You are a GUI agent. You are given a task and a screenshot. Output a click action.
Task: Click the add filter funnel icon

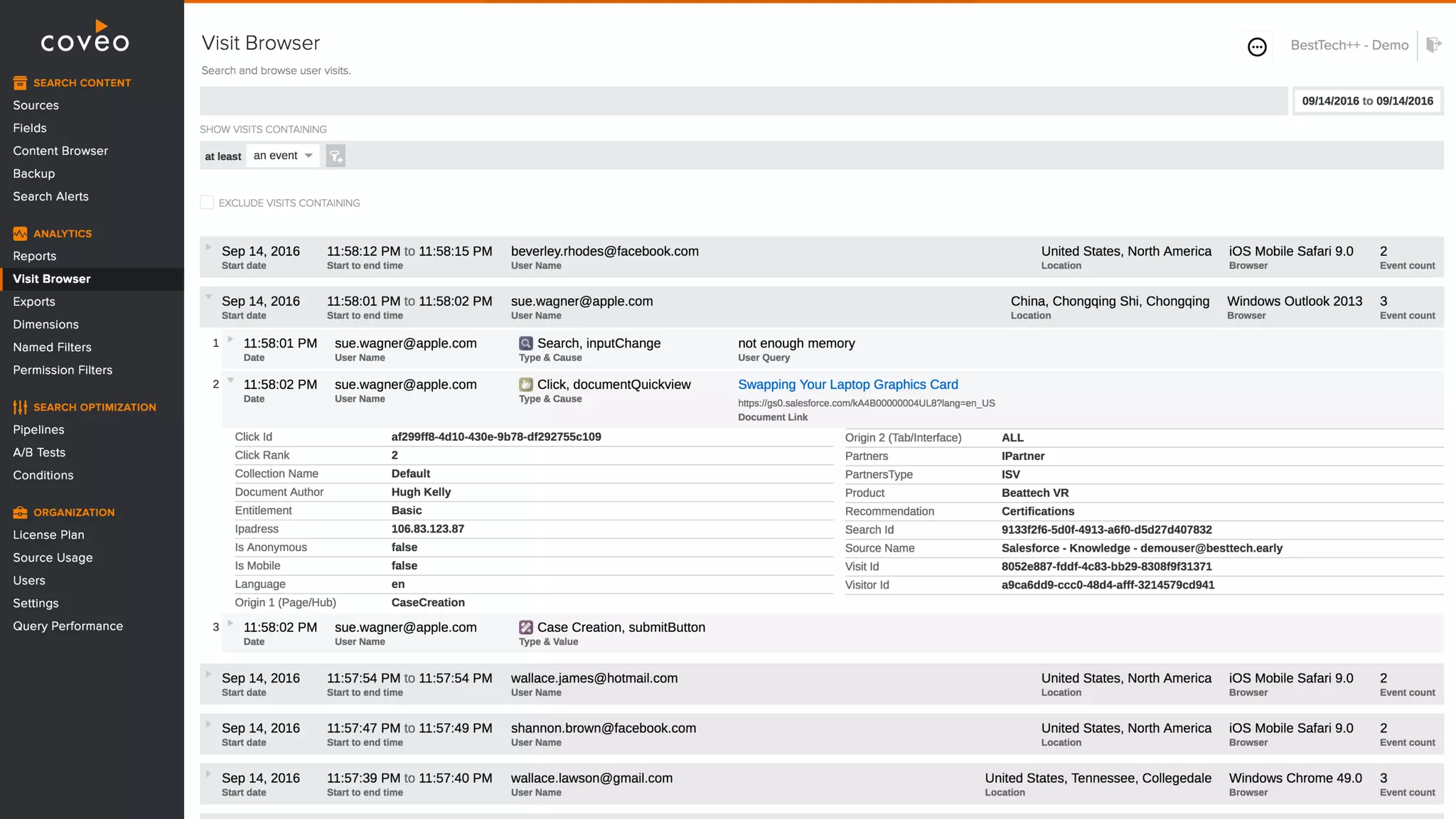pyautogui.click(x=336, y=156)
